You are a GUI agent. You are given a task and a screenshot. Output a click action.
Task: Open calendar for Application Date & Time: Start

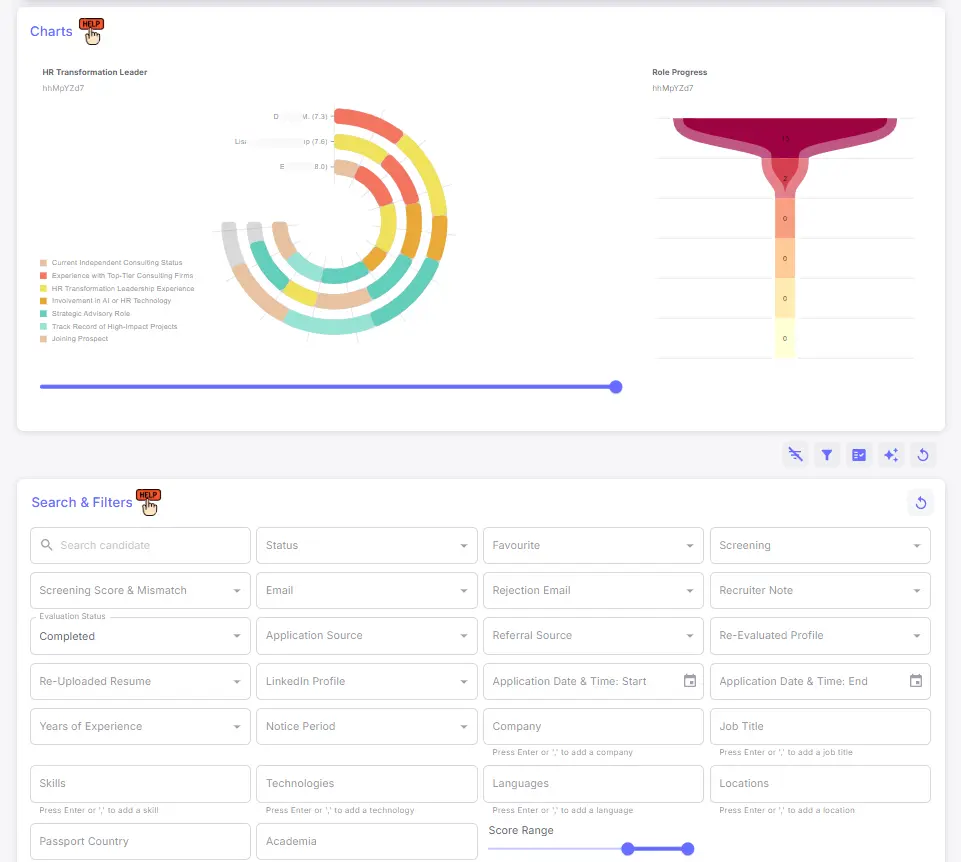coord(689,681)
